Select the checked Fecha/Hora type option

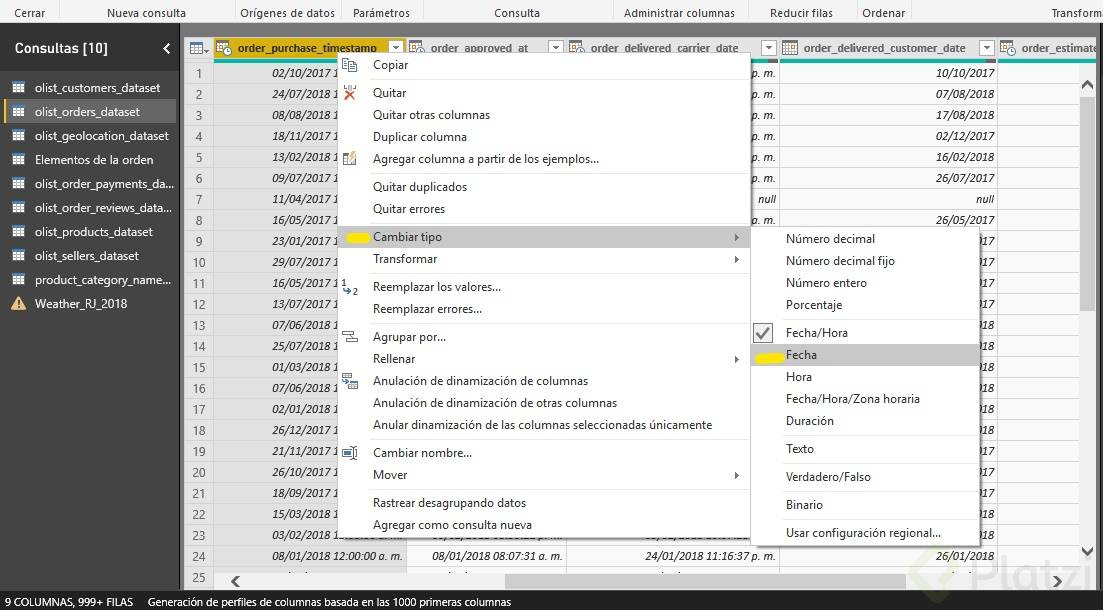(865, 333)
